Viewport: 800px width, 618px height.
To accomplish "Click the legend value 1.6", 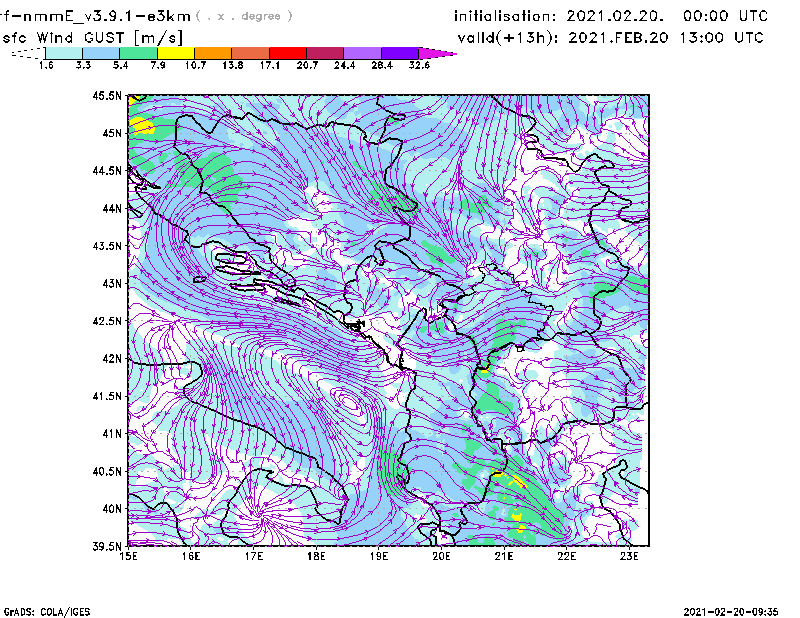I will tap(46, 65).
